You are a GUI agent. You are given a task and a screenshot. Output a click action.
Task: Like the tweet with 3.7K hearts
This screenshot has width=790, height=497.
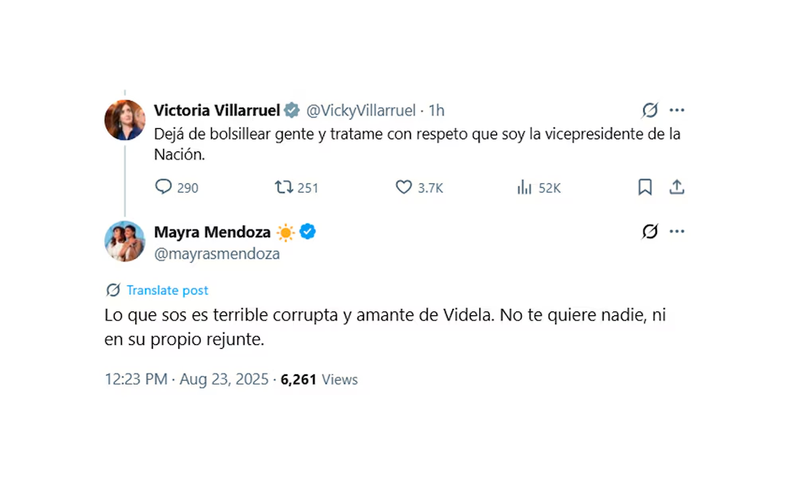pyautogui.click(x=404, y=187)
